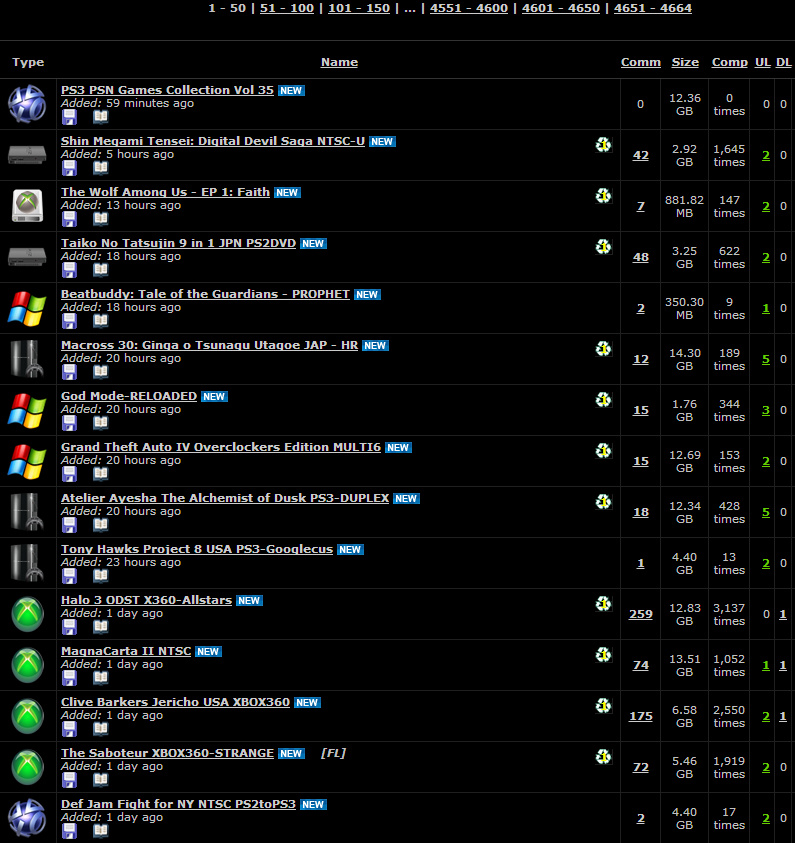Click the book icon under God Mode-RELOADED

pyautogui.click(x=101, y=423)
